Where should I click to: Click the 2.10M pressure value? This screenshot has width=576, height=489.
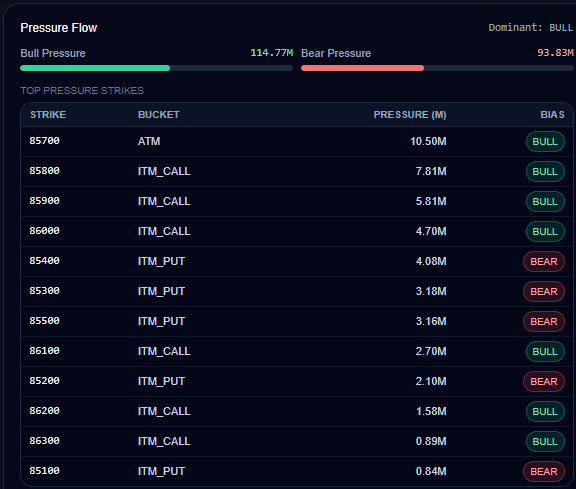tap(431, 381)
